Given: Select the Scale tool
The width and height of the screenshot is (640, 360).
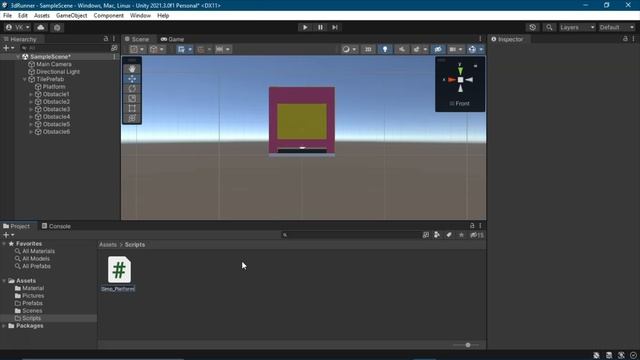Looking at the screenshot, I should 132,98.
